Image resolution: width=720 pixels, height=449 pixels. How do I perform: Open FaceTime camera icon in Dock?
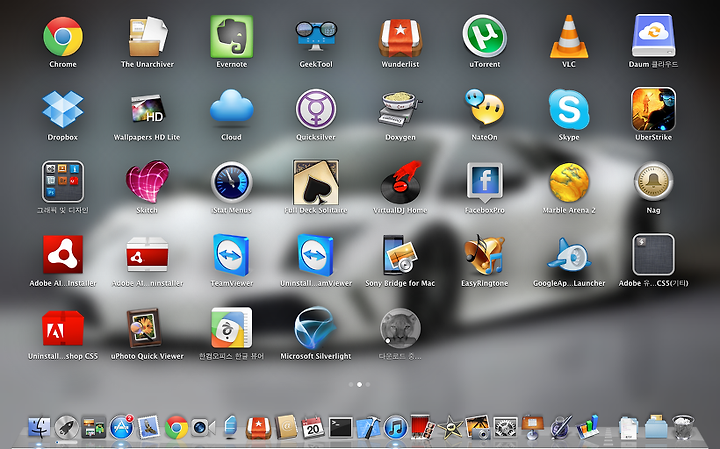tap(203, 428)
